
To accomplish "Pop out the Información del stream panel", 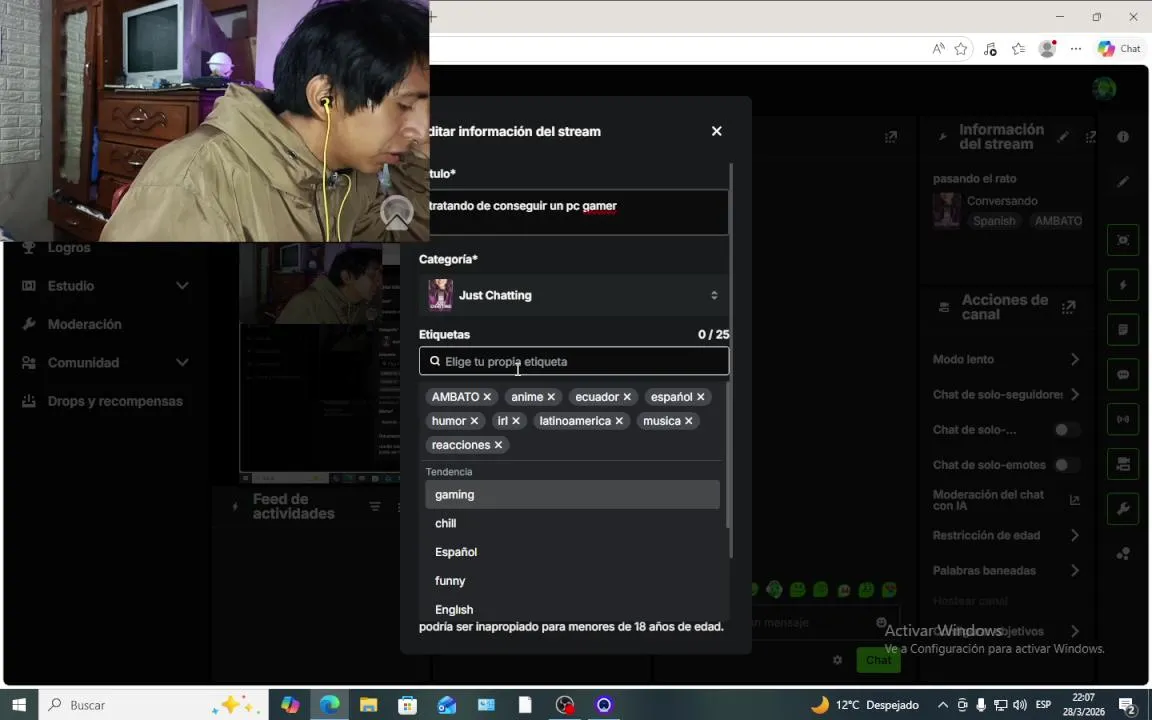I will point(1090,137).
